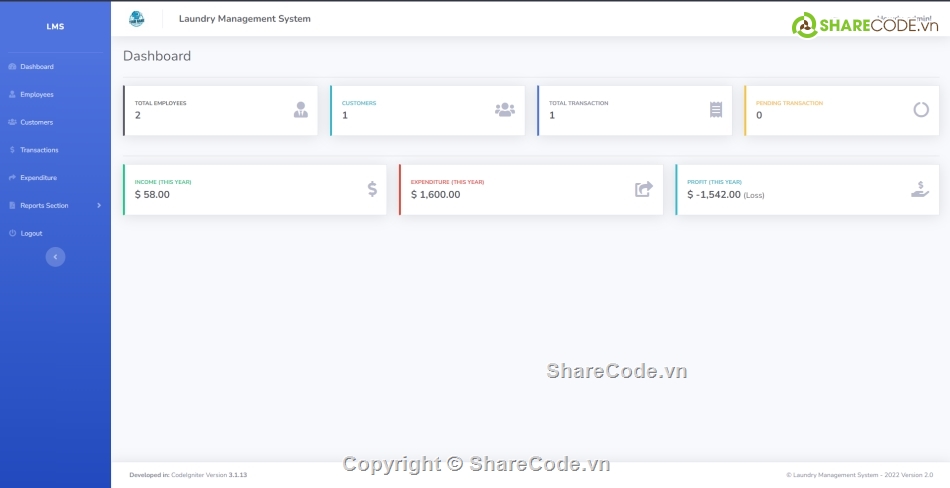
Task: Click the $ 1,600.00 expenditure value
Action: 436,195
